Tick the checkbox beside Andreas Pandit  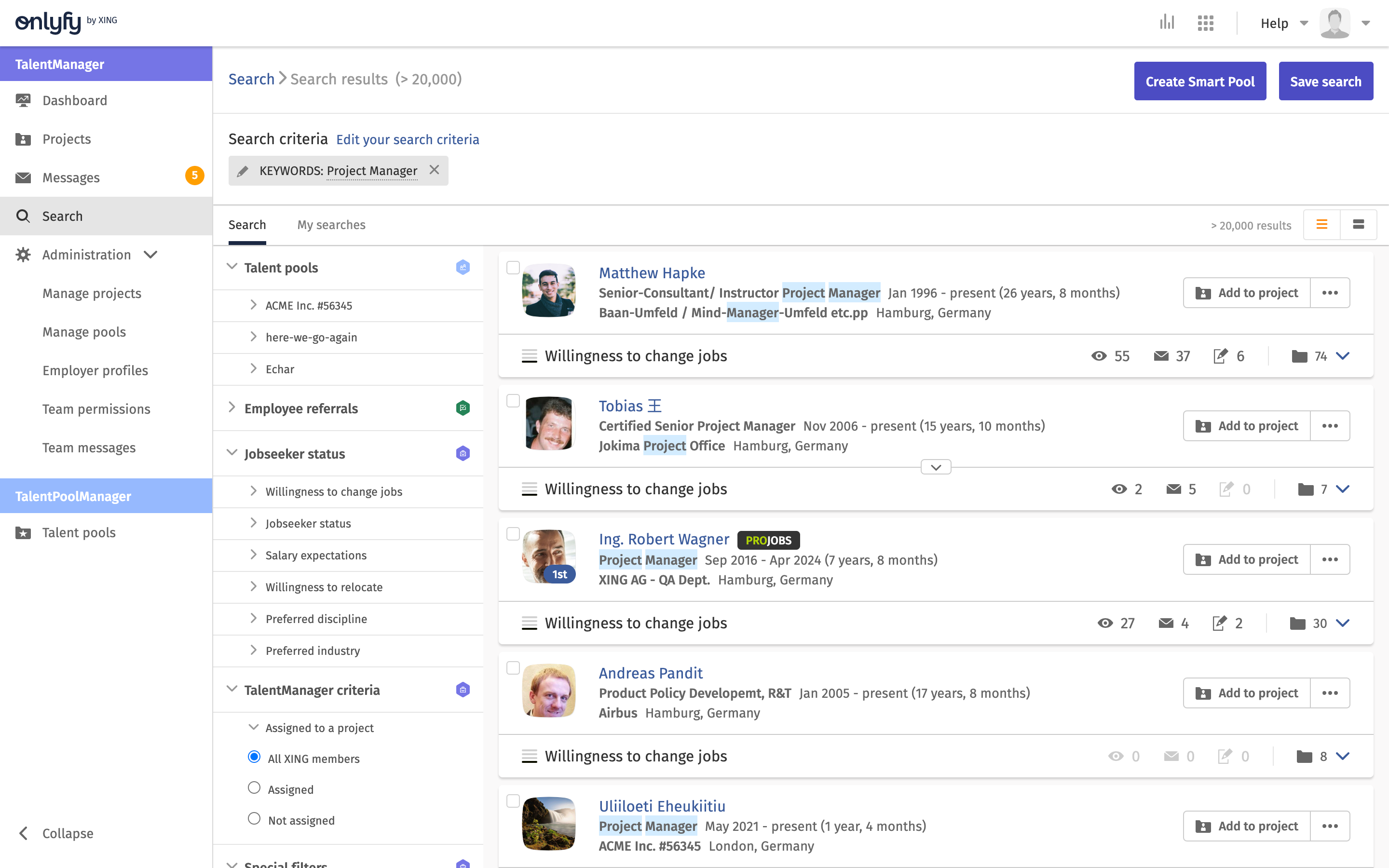(513, 668)
